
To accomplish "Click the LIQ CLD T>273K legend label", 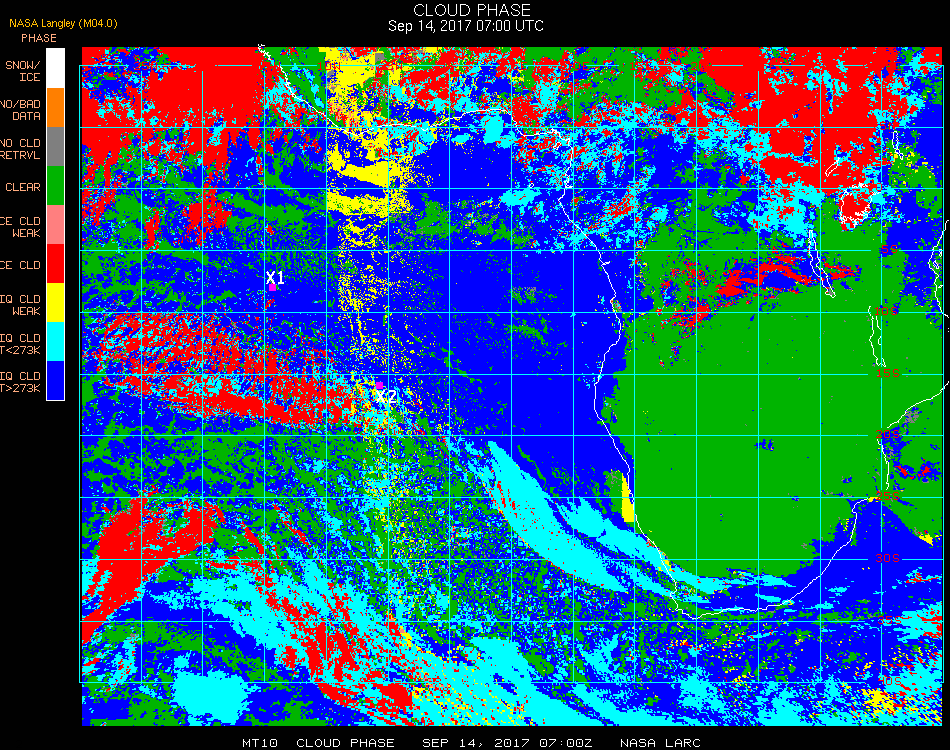I will click(20, 382).
